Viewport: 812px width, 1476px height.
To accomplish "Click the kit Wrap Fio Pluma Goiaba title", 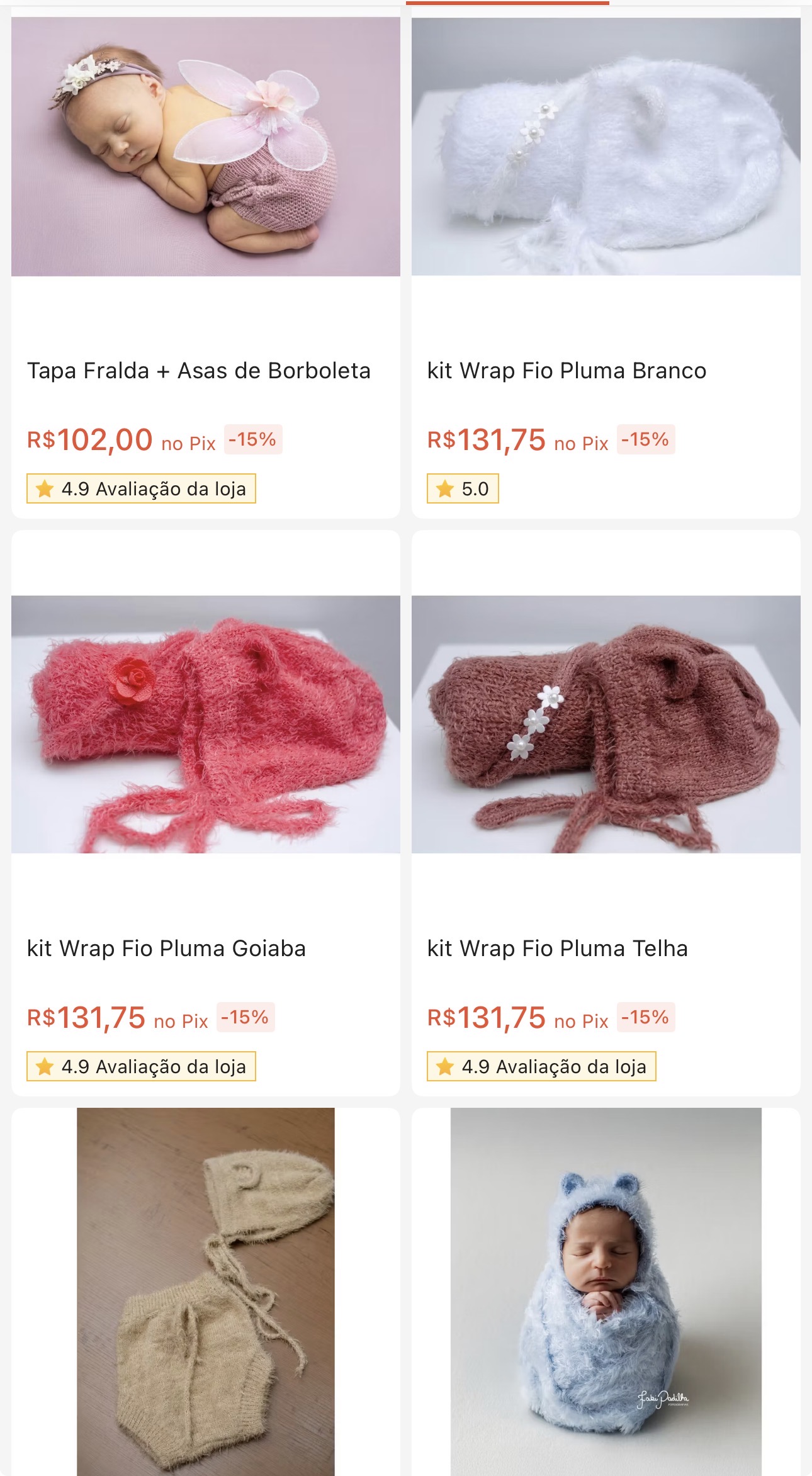I will [166, 949].
